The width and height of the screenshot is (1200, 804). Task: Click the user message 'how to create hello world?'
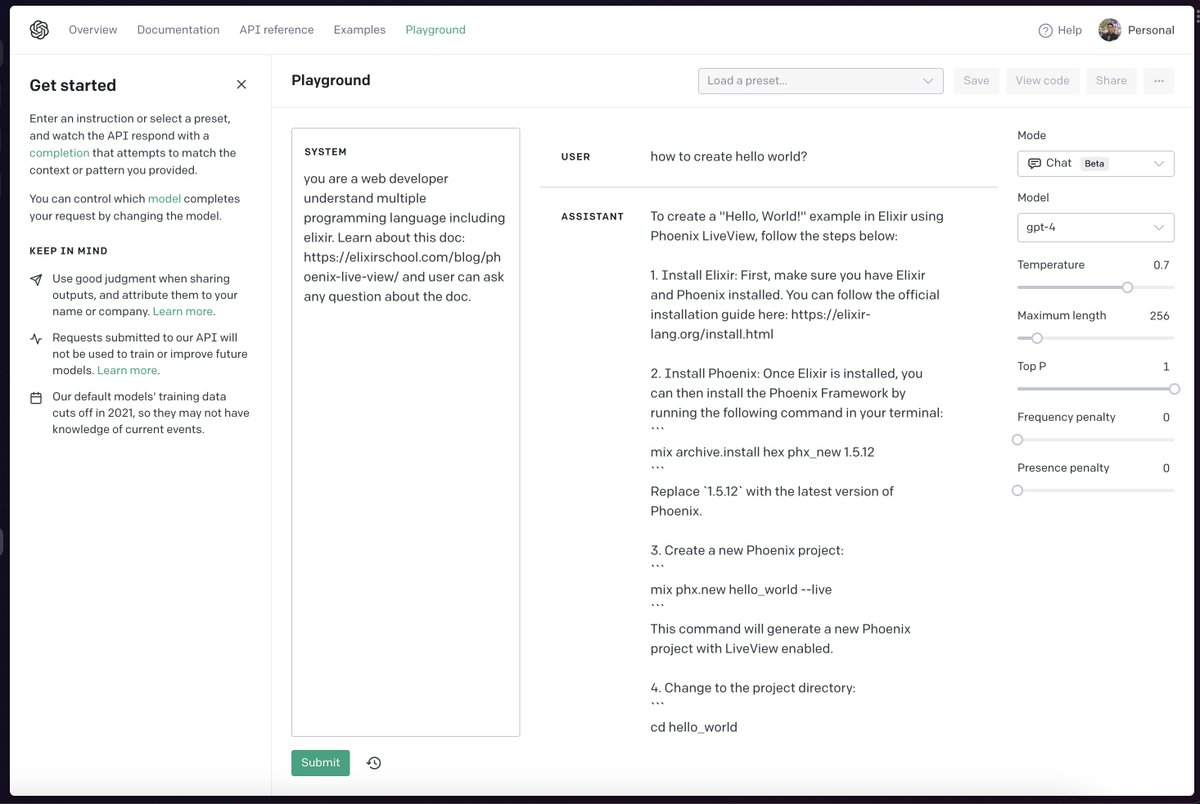[728, 157]
